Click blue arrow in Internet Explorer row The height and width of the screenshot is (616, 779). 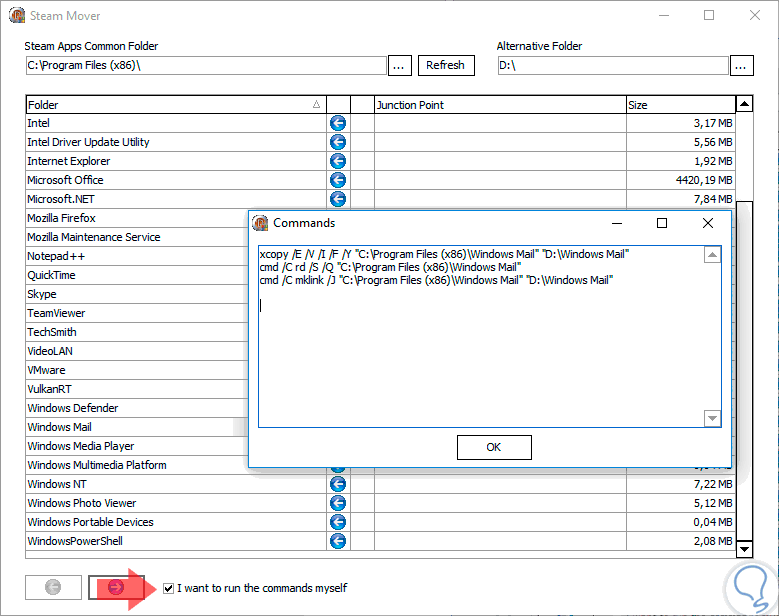[338, 161]
